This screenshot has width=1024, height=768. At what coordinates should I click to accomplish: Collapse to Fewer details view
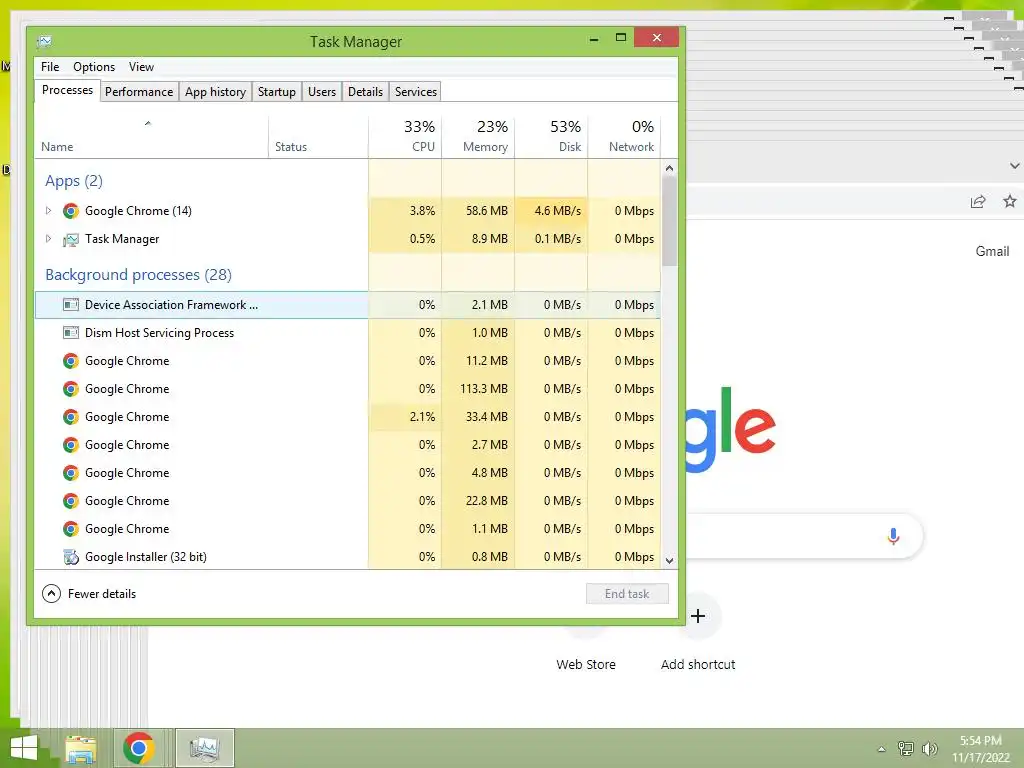89,594
